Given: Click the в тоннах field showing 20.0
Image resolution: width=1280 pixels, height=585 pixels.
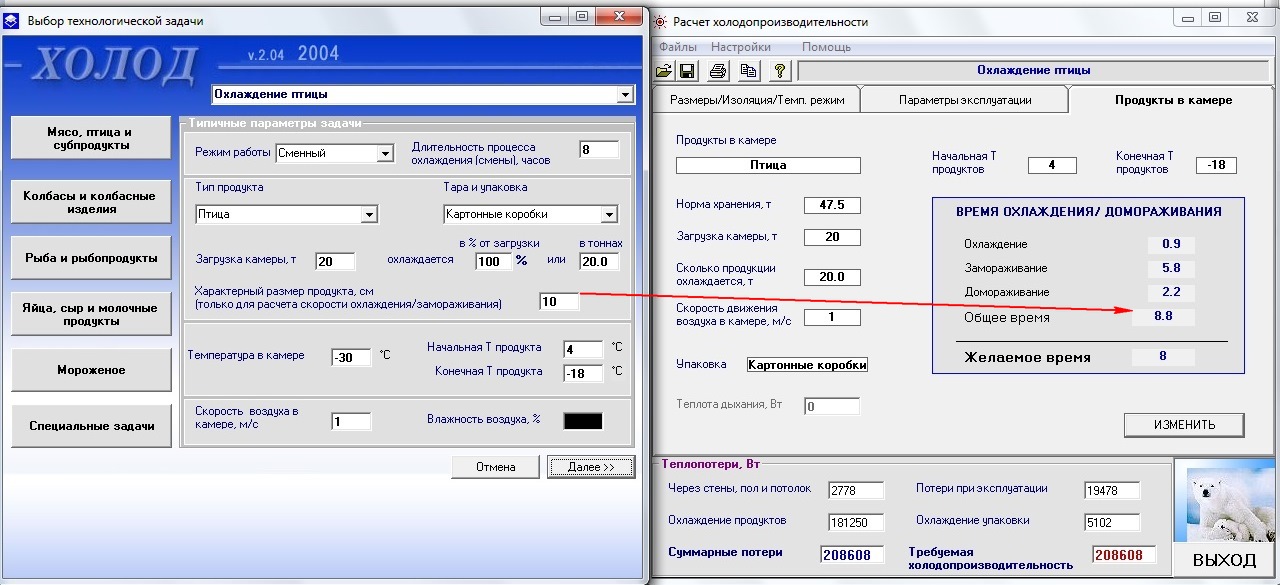Looking at the screenshot, I should (599, 261).
